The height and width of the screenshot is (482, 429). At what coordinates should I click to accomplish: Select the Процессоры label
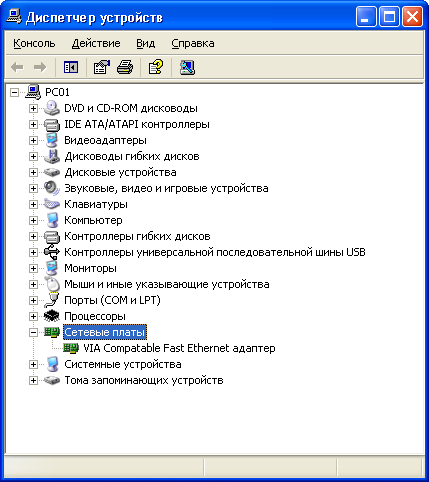[95, 316]
